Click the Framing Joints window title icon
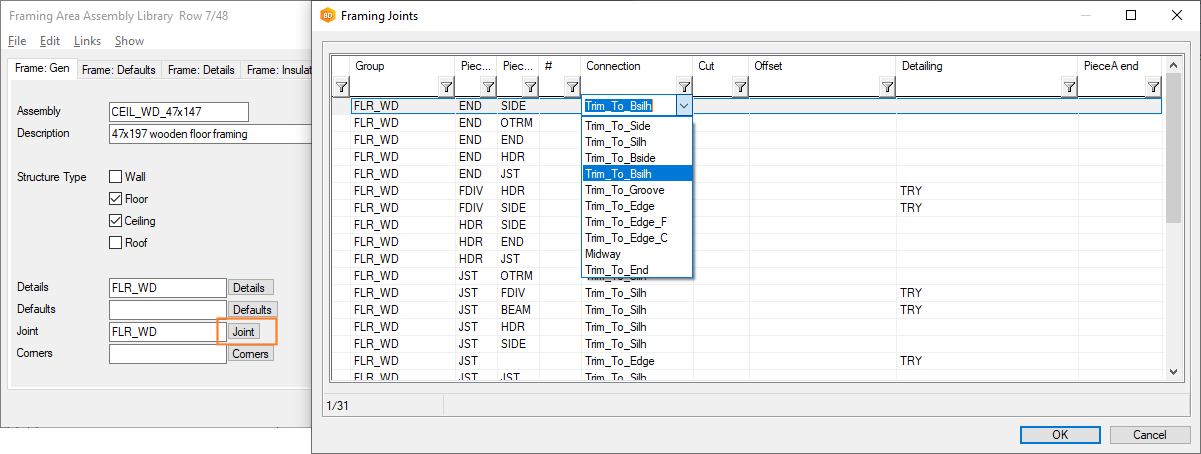Viewport: 1201px width, 454px height. (327, 16)
